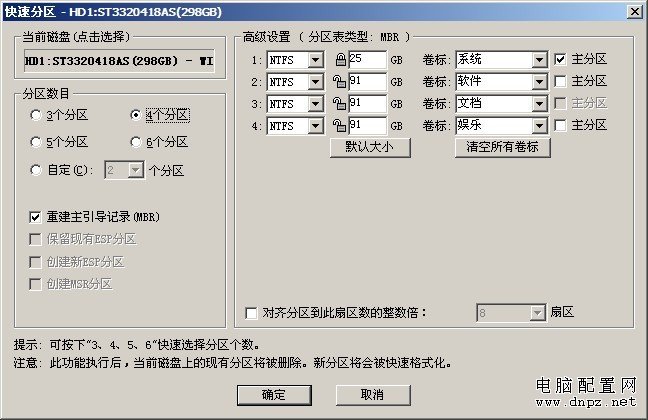Toggle the lock icon for partition 4 size
Screen dimensions: 648x420
coord(340,126)
